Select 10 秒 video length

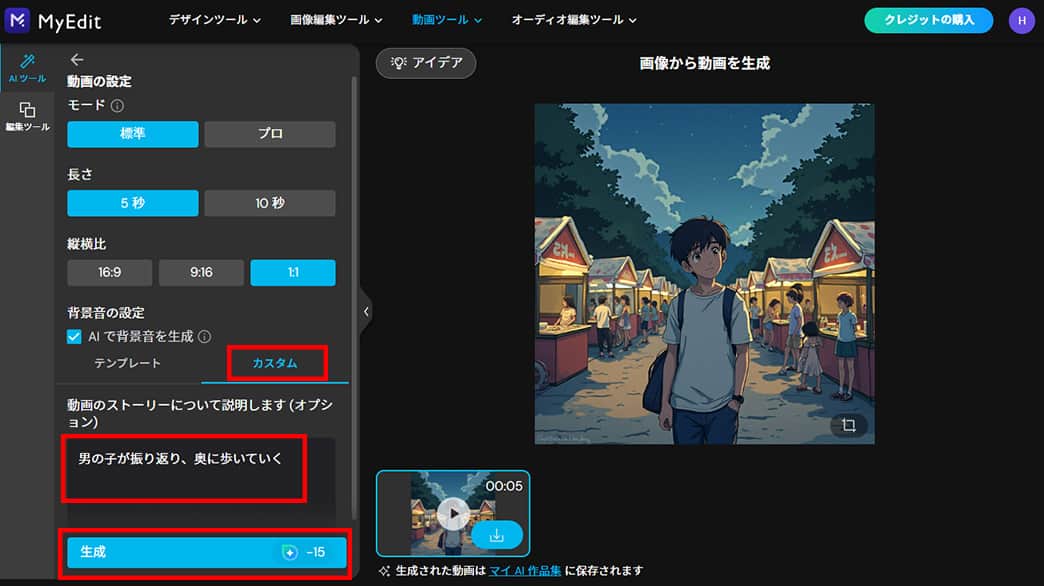271,203
